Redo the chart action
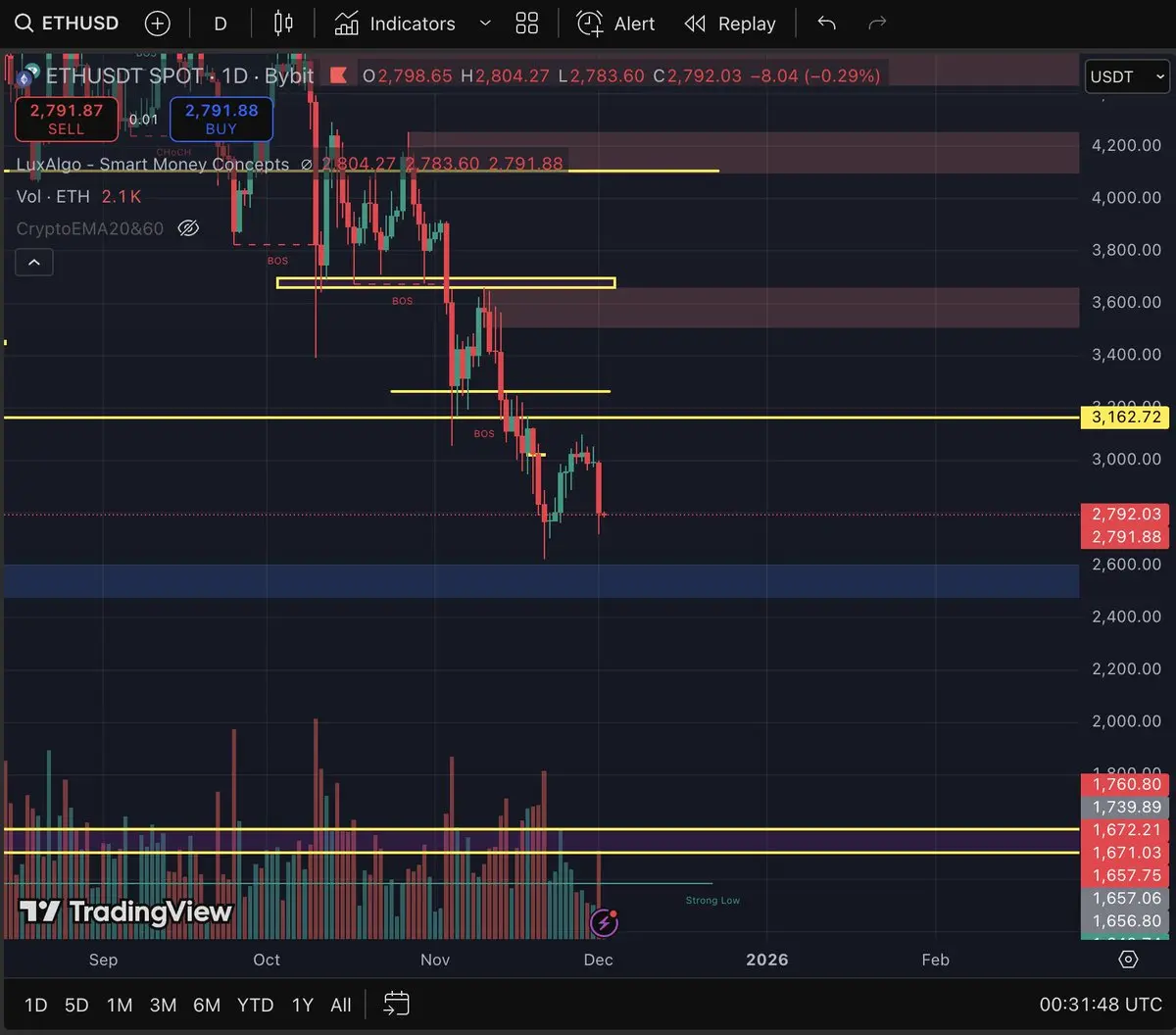 (x=877, y=24)
